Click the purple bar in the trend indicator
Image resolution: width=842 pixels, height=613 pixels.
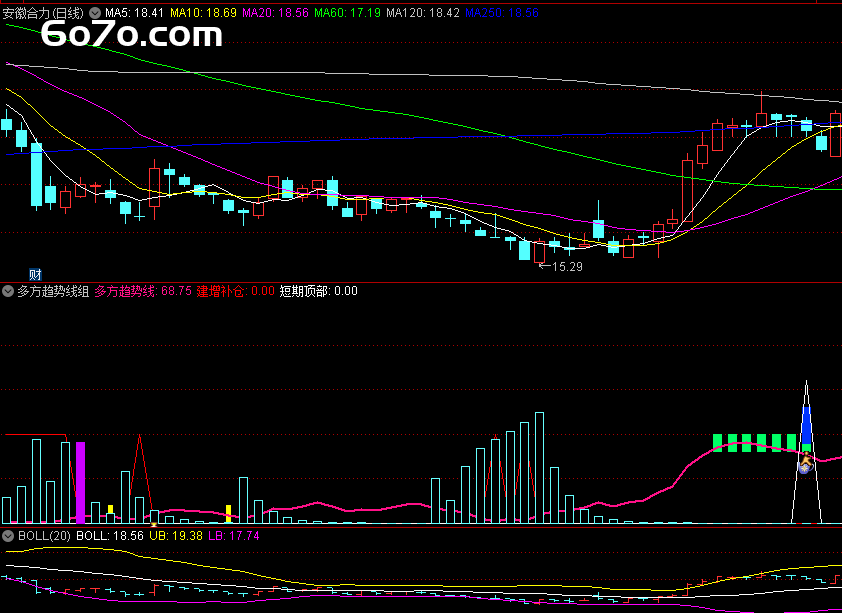click(x=81, y=483)
